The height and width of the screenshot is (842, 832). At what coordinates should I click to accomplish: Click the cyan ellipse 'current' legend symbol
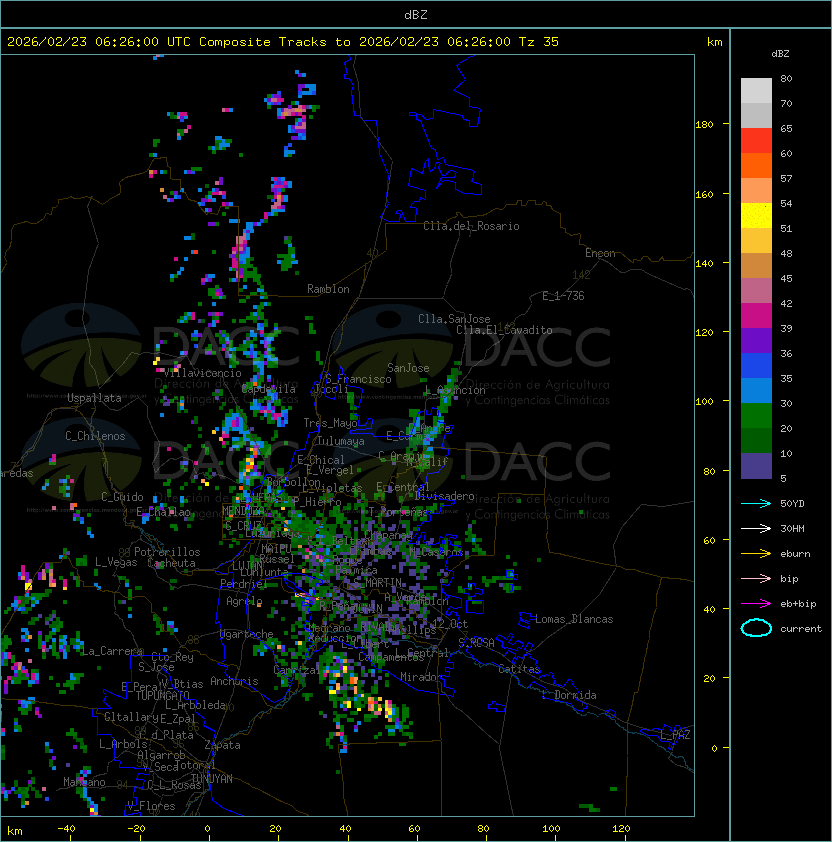(756, 628)
